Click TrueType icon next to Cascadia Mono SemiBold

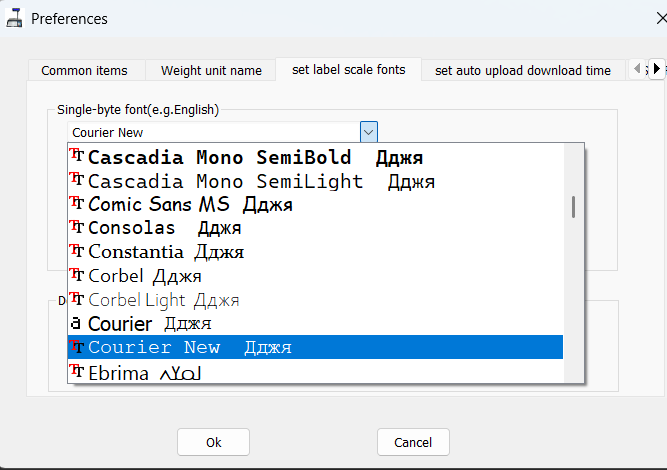(77, 155)
